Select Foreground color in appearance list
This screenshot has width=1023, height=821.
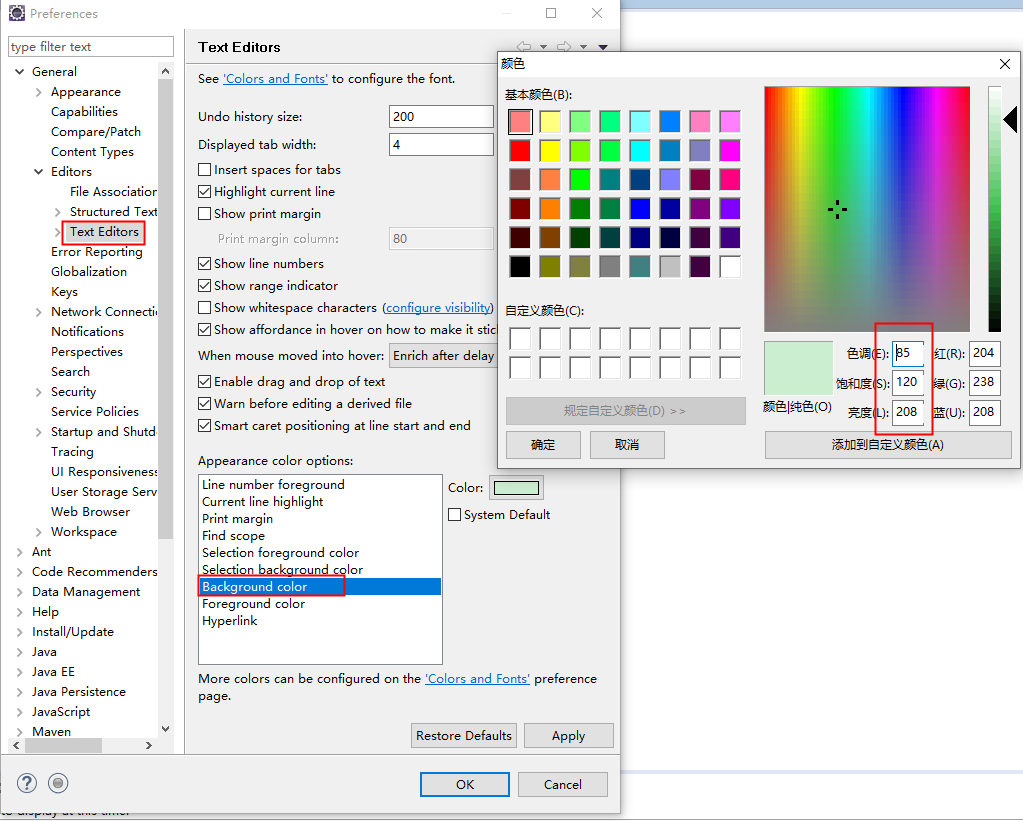(x=253, y=604)
